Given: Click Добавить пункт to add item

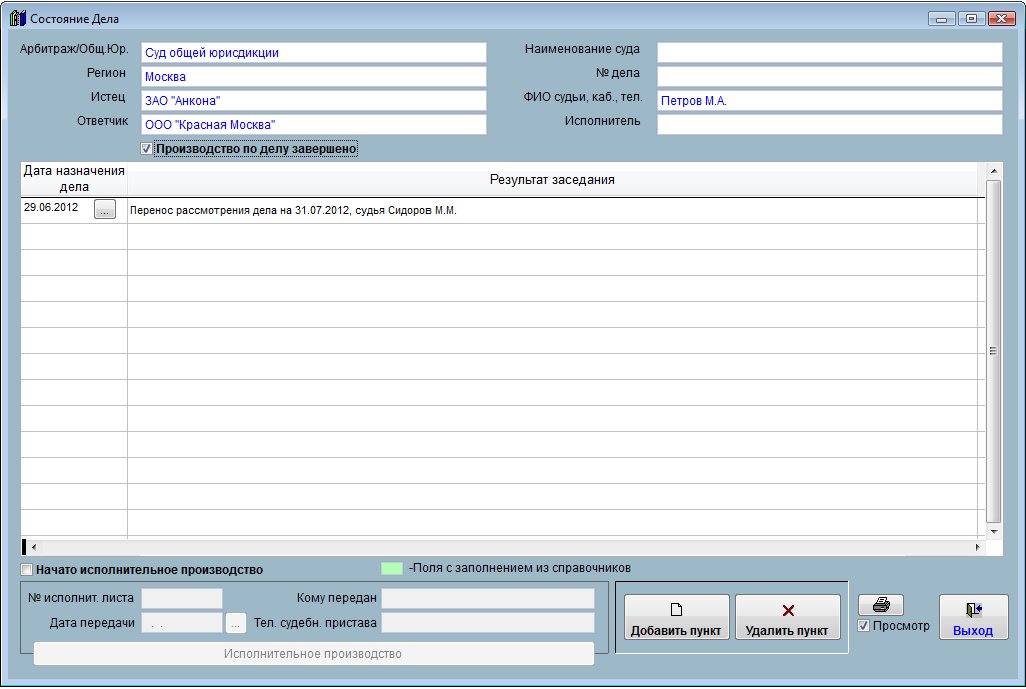Looking at the screenshot, I should (677, 617).
